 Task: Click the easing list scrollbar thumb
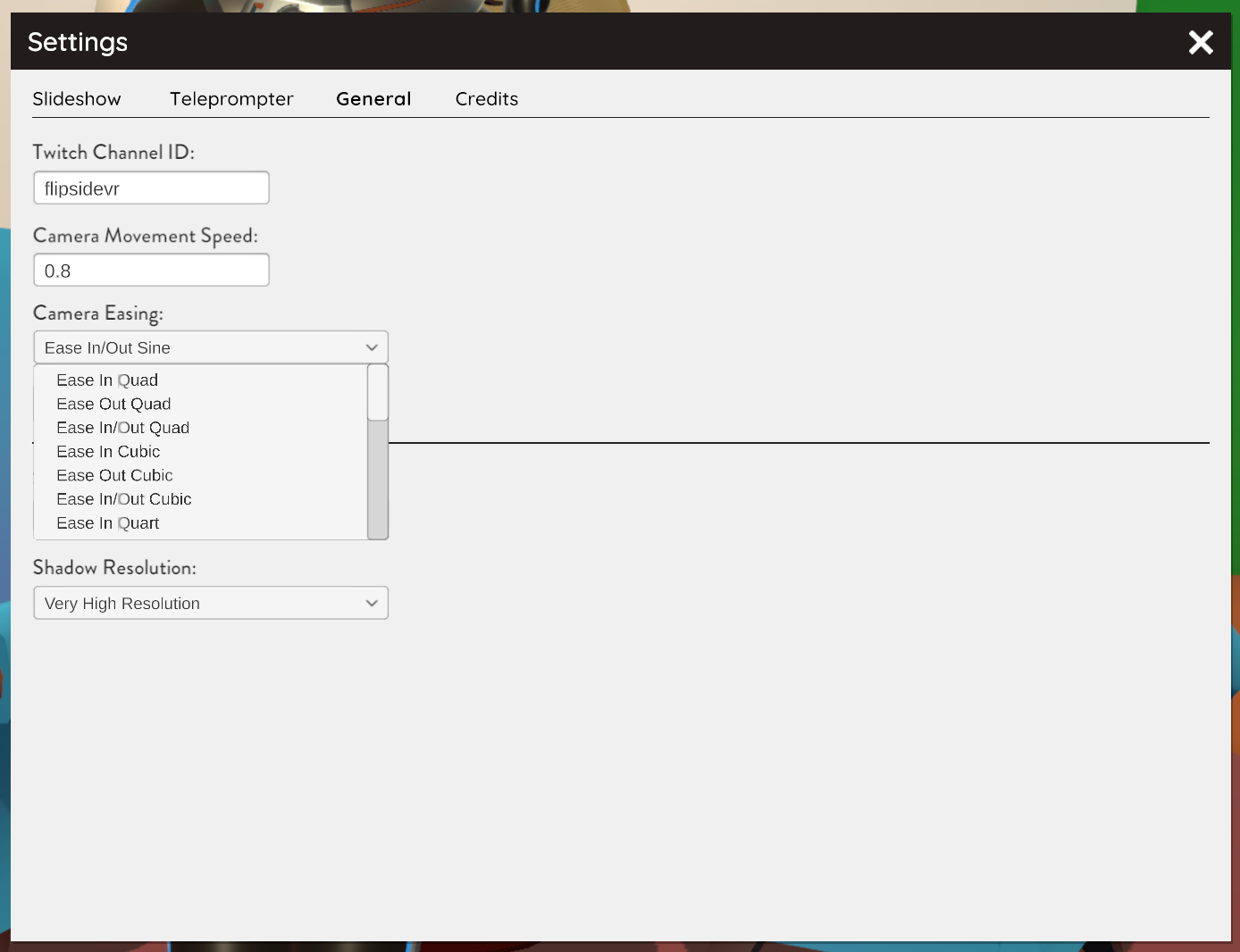coord(378,392)
